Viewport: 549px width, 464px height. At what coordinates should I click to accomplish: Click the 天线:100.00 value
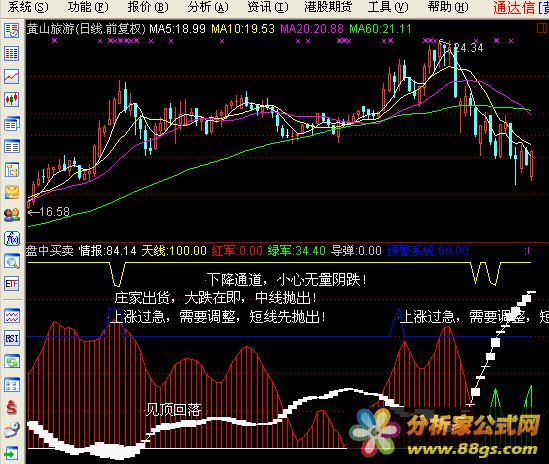click(174, 251)
